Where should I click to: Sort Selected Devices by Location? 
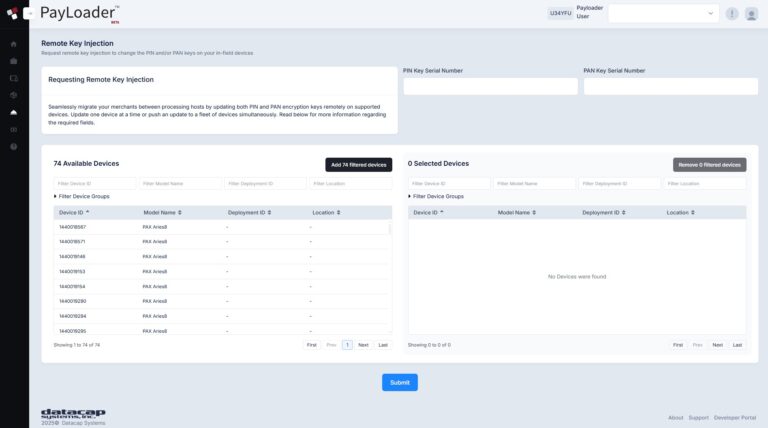point(680,213)
